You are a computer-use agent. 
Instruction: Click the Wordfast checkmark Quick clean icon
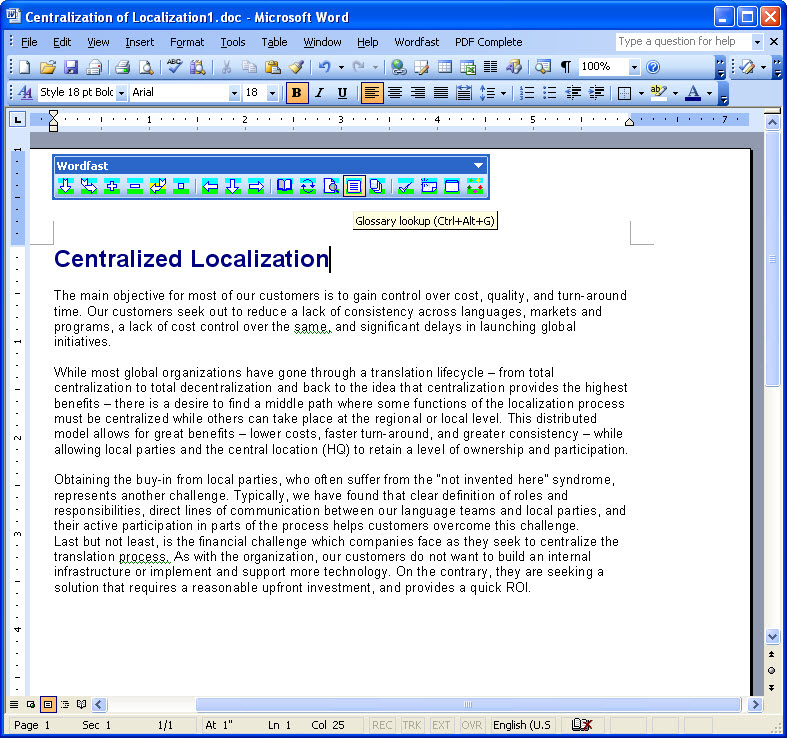click(x=406, y=186)
